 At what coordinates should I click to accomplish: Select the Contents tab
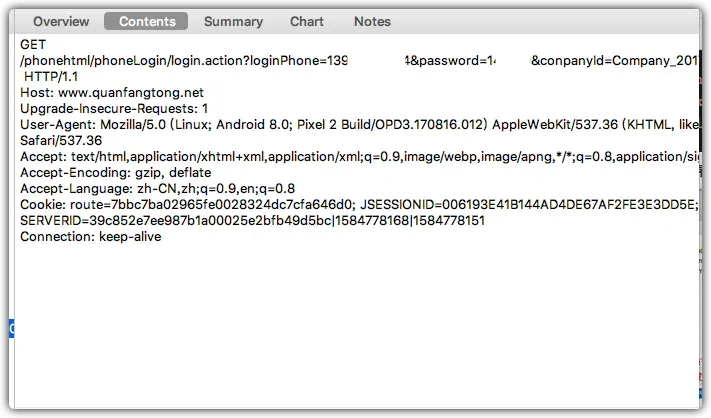146,21
